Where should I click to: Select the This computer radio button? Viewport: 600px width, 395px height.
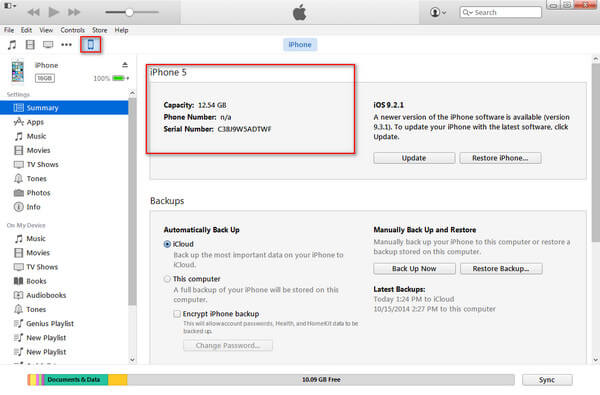(x=167, y=279)
